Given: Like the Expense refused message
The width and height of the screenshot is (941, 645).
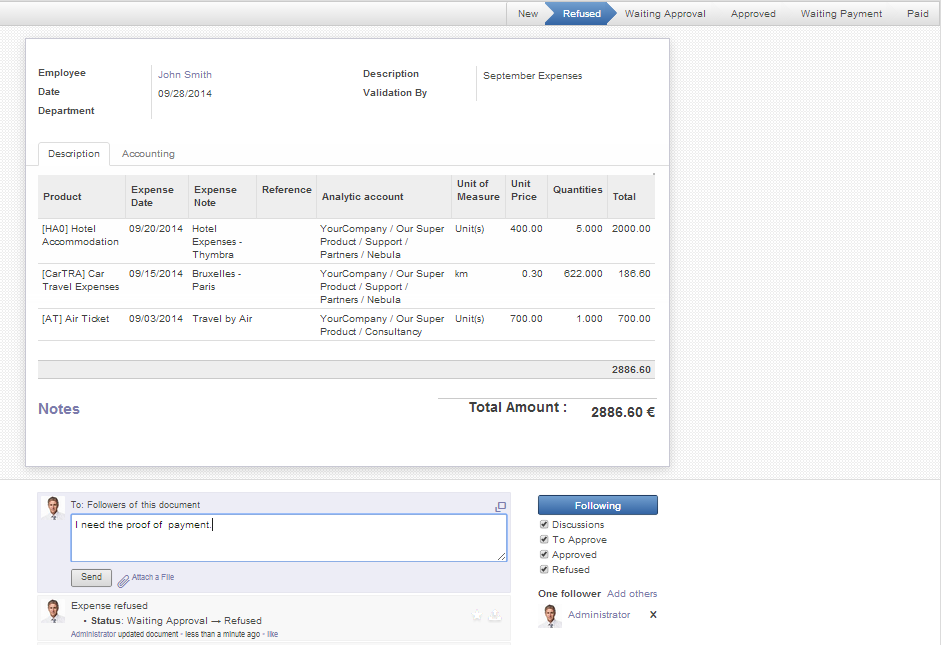Looking at the screenshot, I should (272, 634).
